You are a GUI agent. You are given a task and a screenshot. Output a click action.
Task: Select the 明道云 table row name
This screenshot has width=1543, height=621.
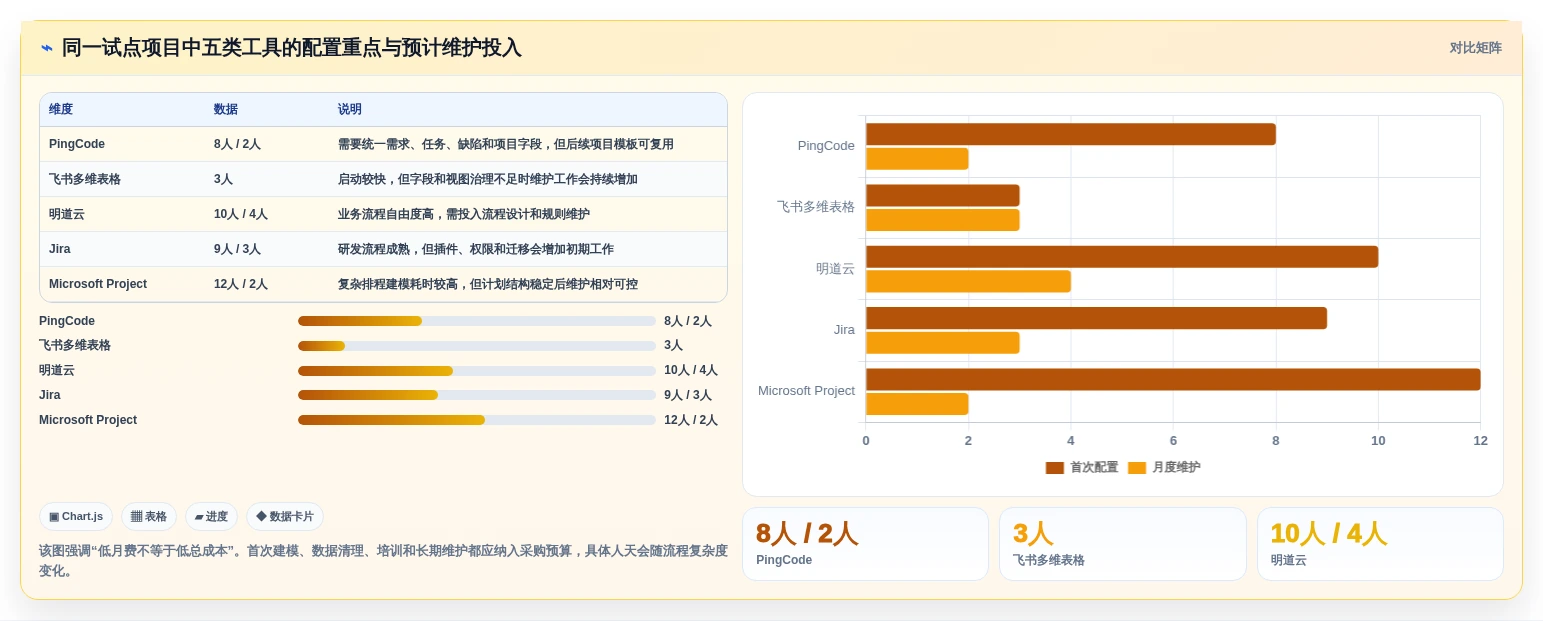point(67,214)
